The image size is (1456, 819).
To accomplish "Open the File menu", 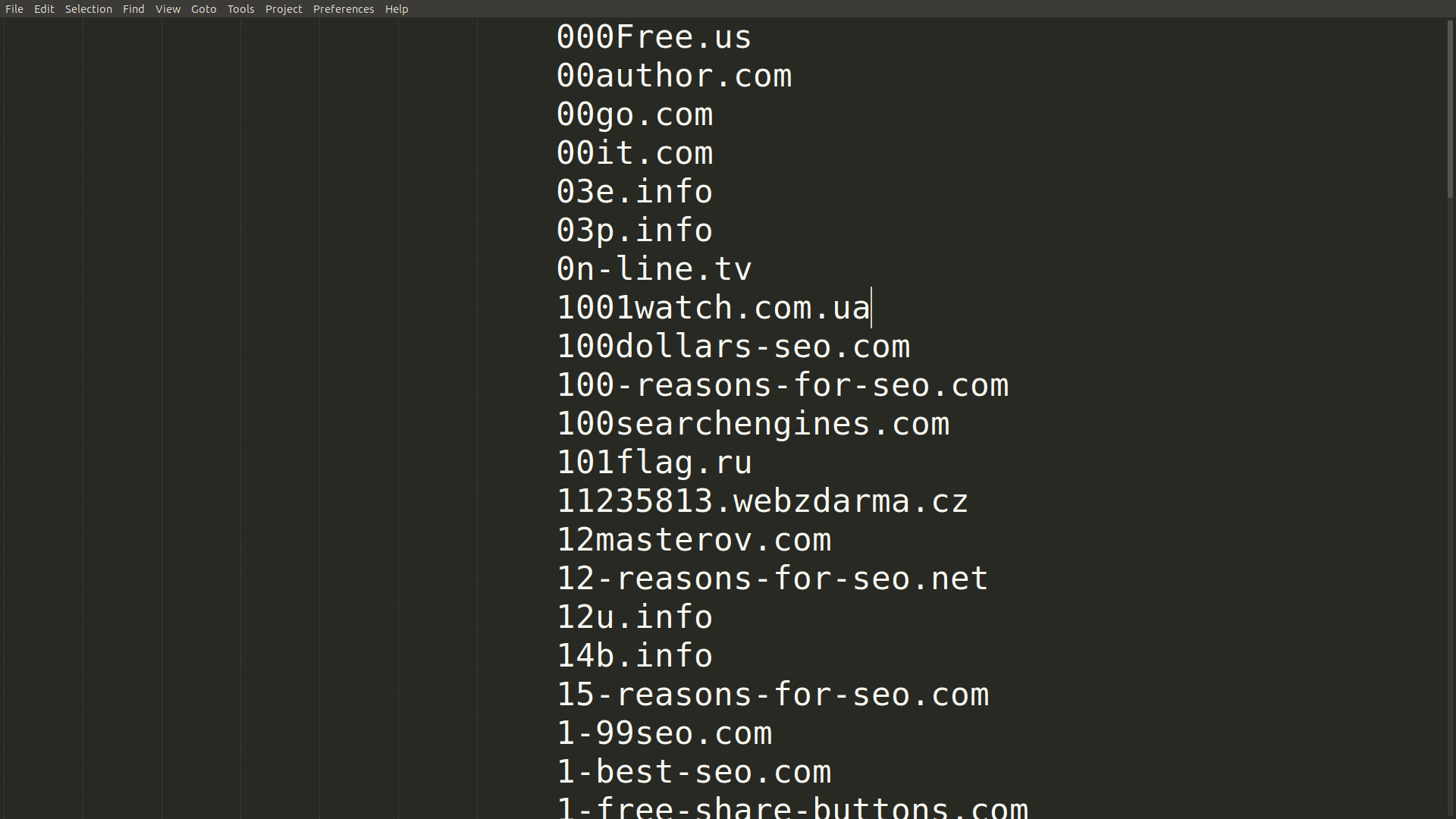I will [x=14, y=8].
